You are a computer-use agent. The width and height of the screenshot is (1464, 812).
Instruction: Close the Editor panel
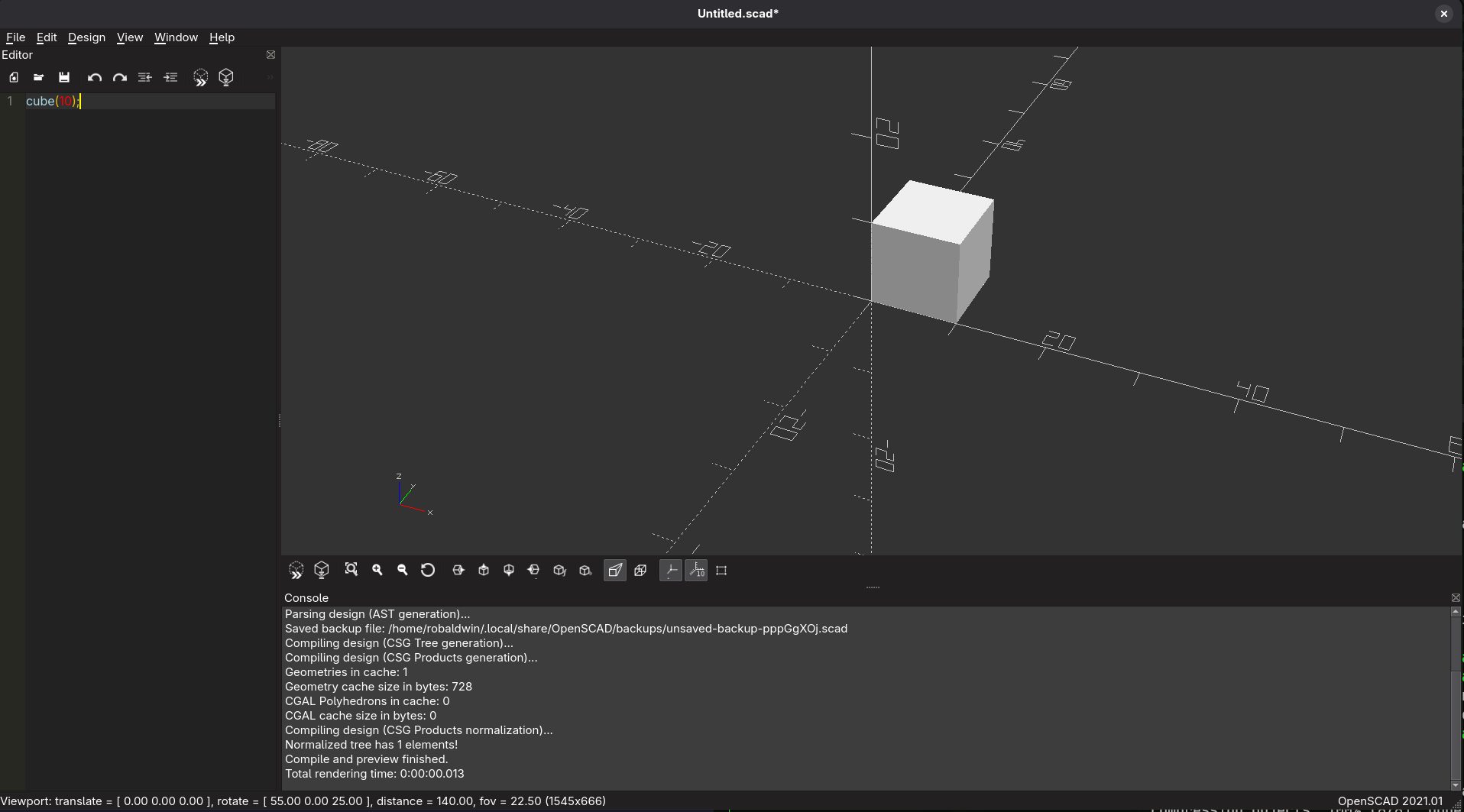point(270,55)
